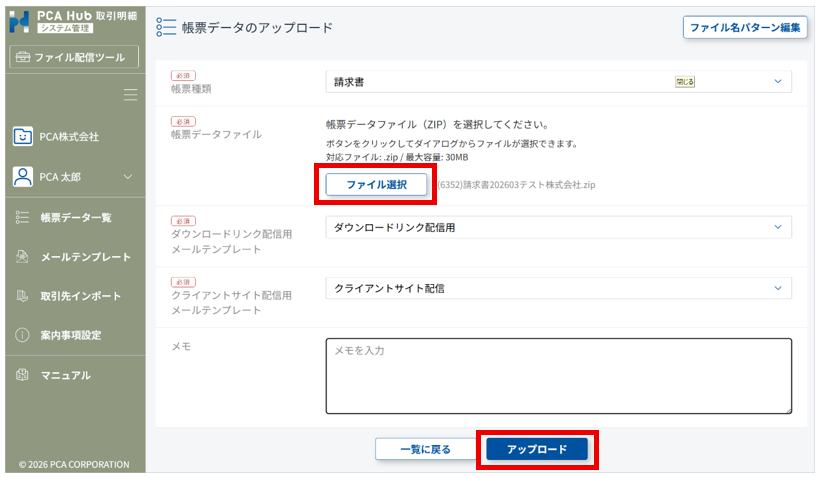Click the 閉じる label in 帳票種類 field
The image size is (817, 477).
coord(685,81)
